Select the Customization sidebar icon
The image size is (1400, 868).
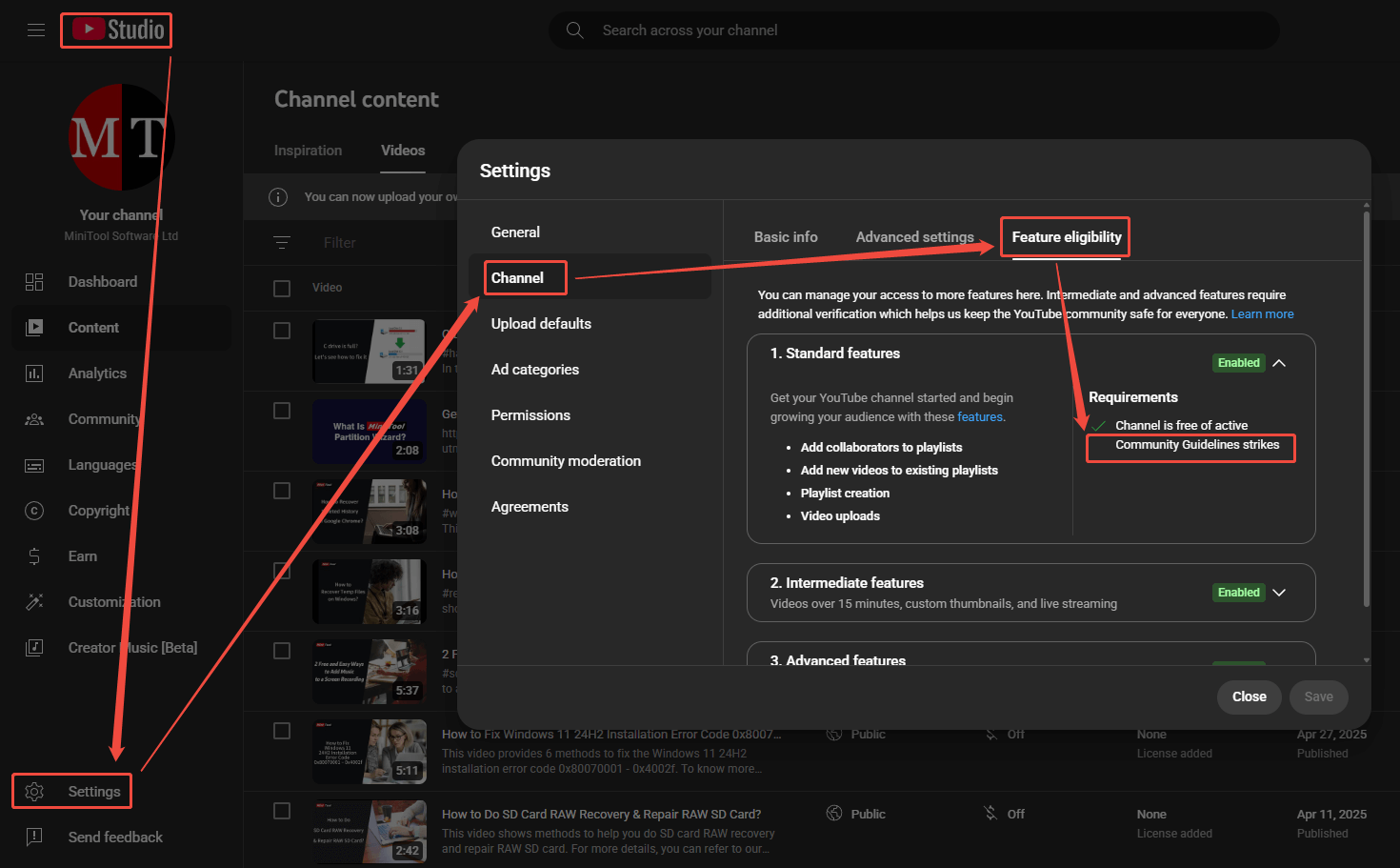point(34,601)
